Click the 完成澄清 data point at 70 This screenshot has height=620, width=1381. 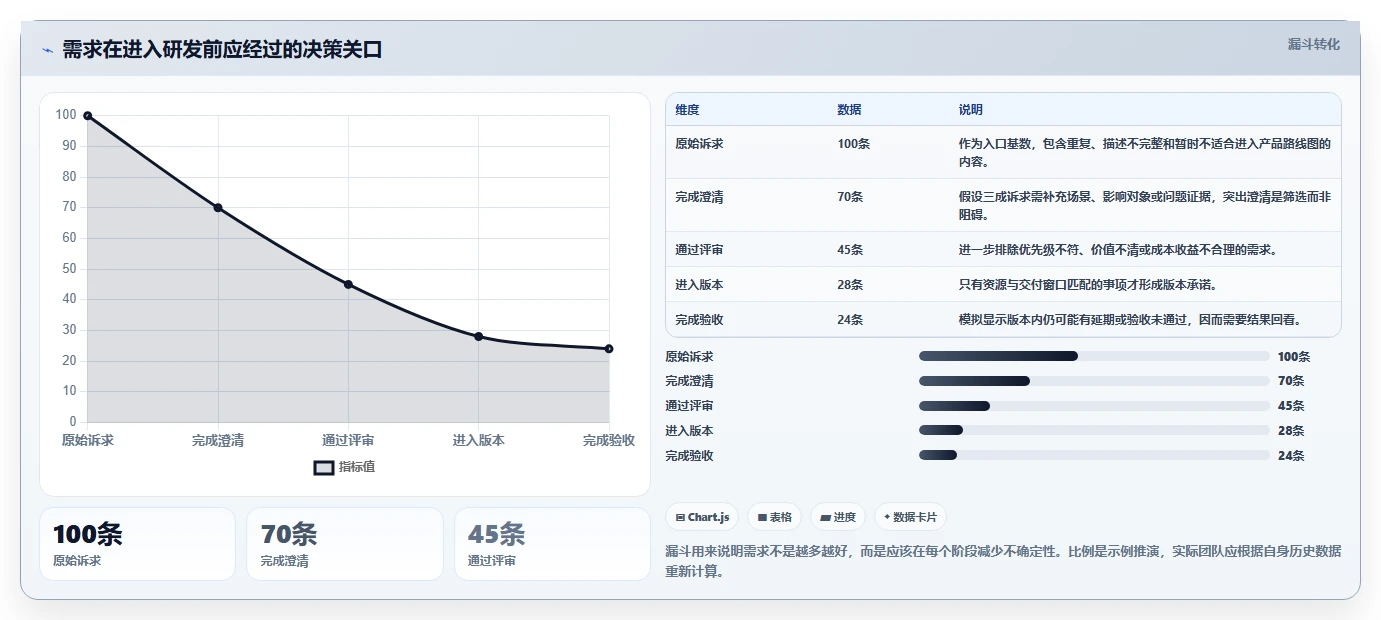(x=218, y=208)
